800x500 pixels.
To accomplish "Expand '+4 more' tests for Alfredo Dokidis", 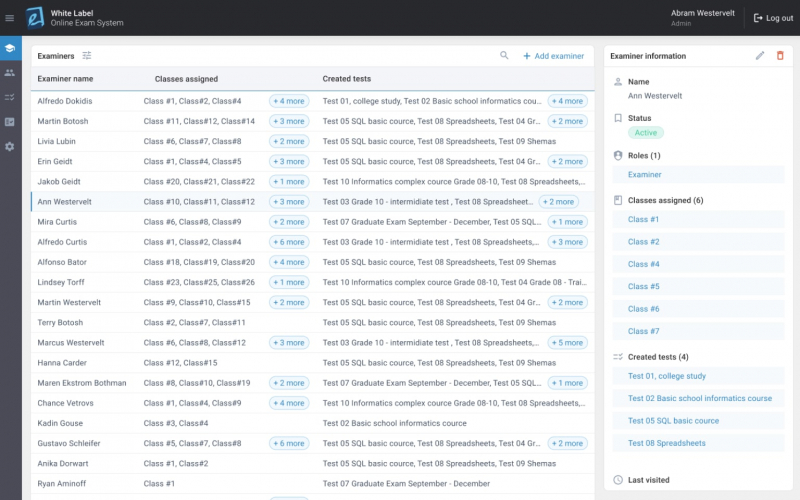I will [567, 101].
